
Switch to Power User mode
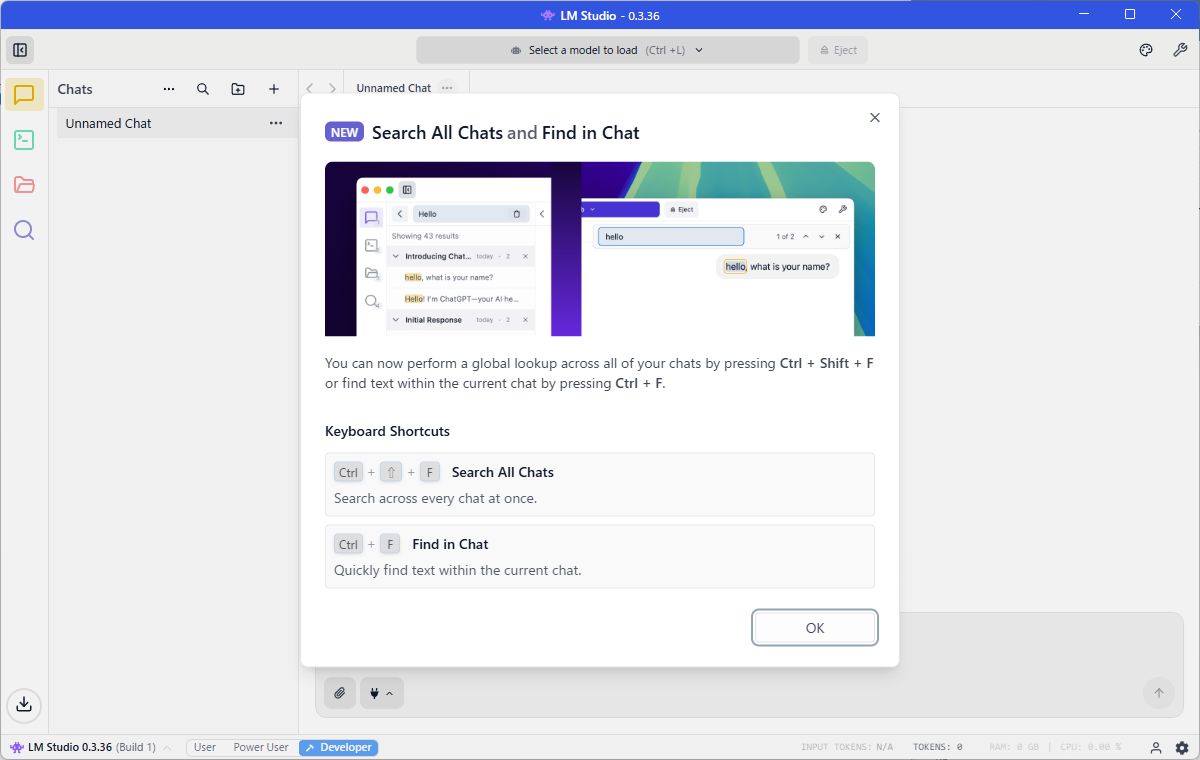tap(260, 747)
